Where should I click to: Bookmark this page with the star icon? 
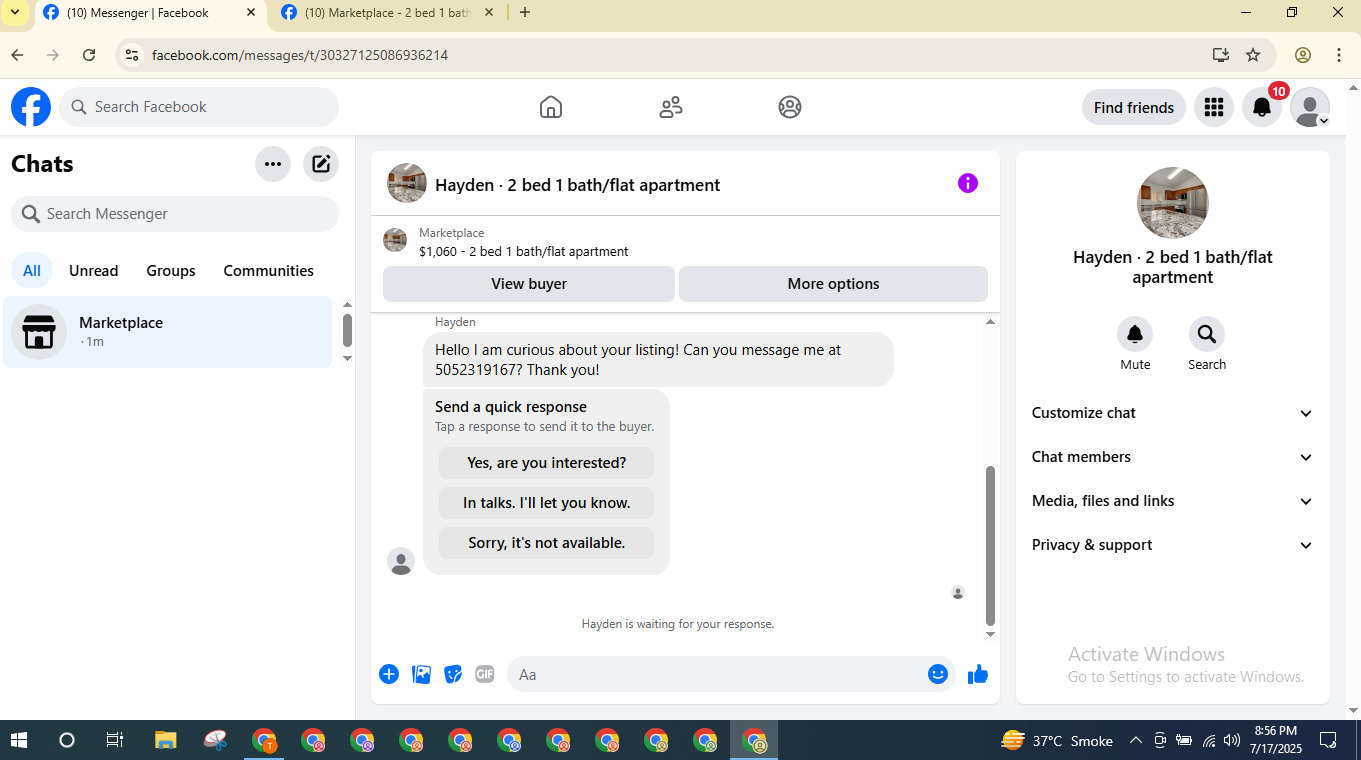1253,55
